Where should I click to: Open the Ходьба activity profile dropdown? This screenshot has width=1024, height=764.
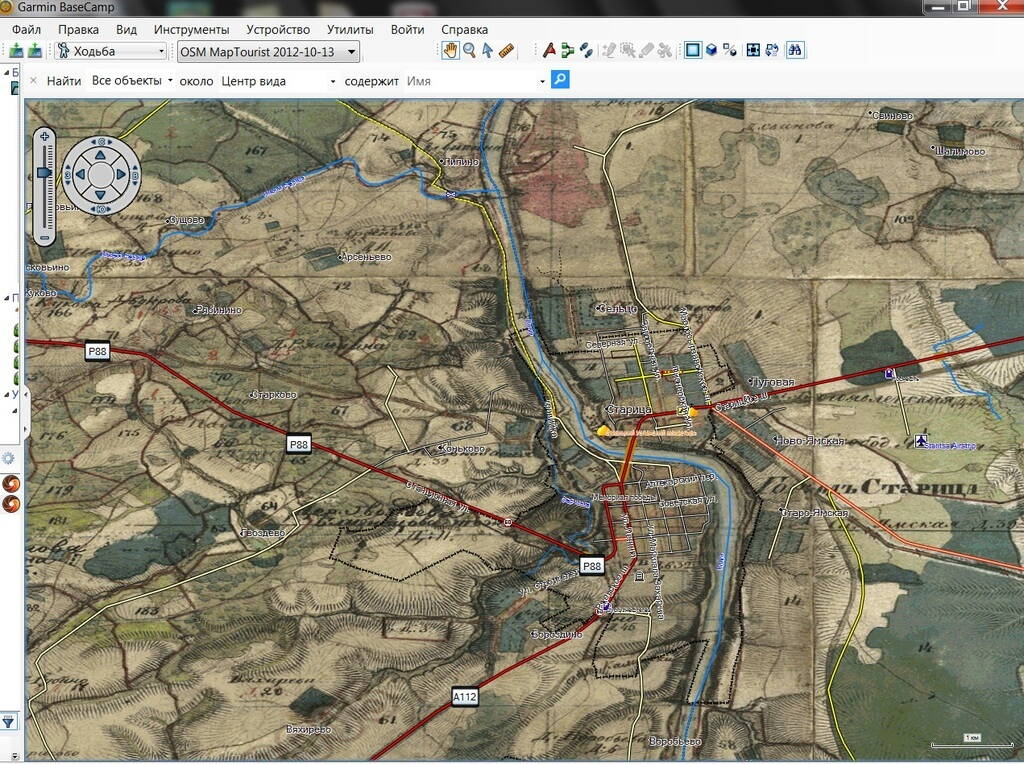(112, 51)
